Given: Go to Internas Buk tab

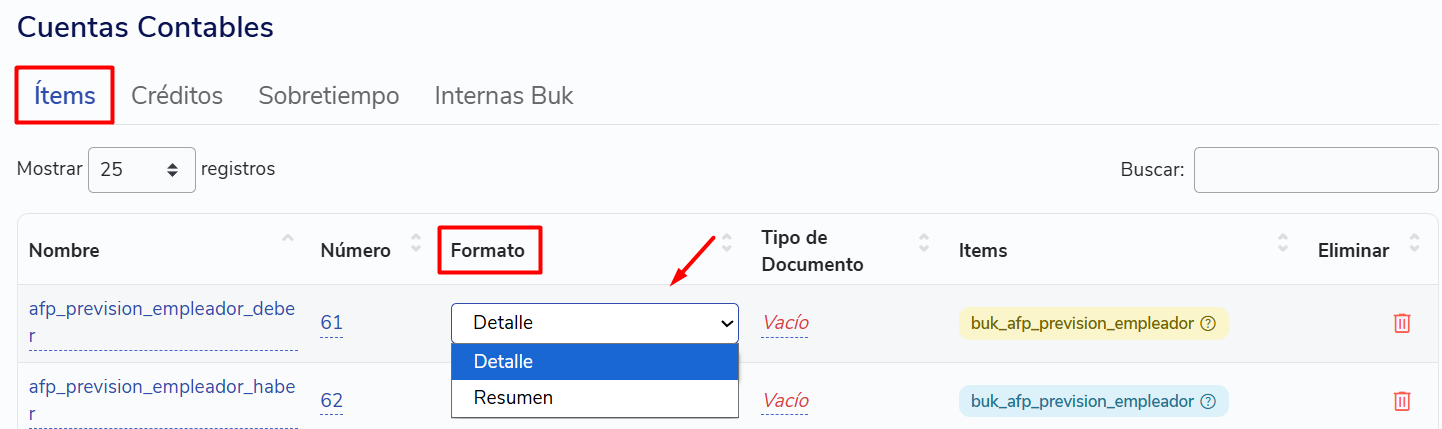Looking at the screenshot, I should pyautogui.click(x=504, y=96).
